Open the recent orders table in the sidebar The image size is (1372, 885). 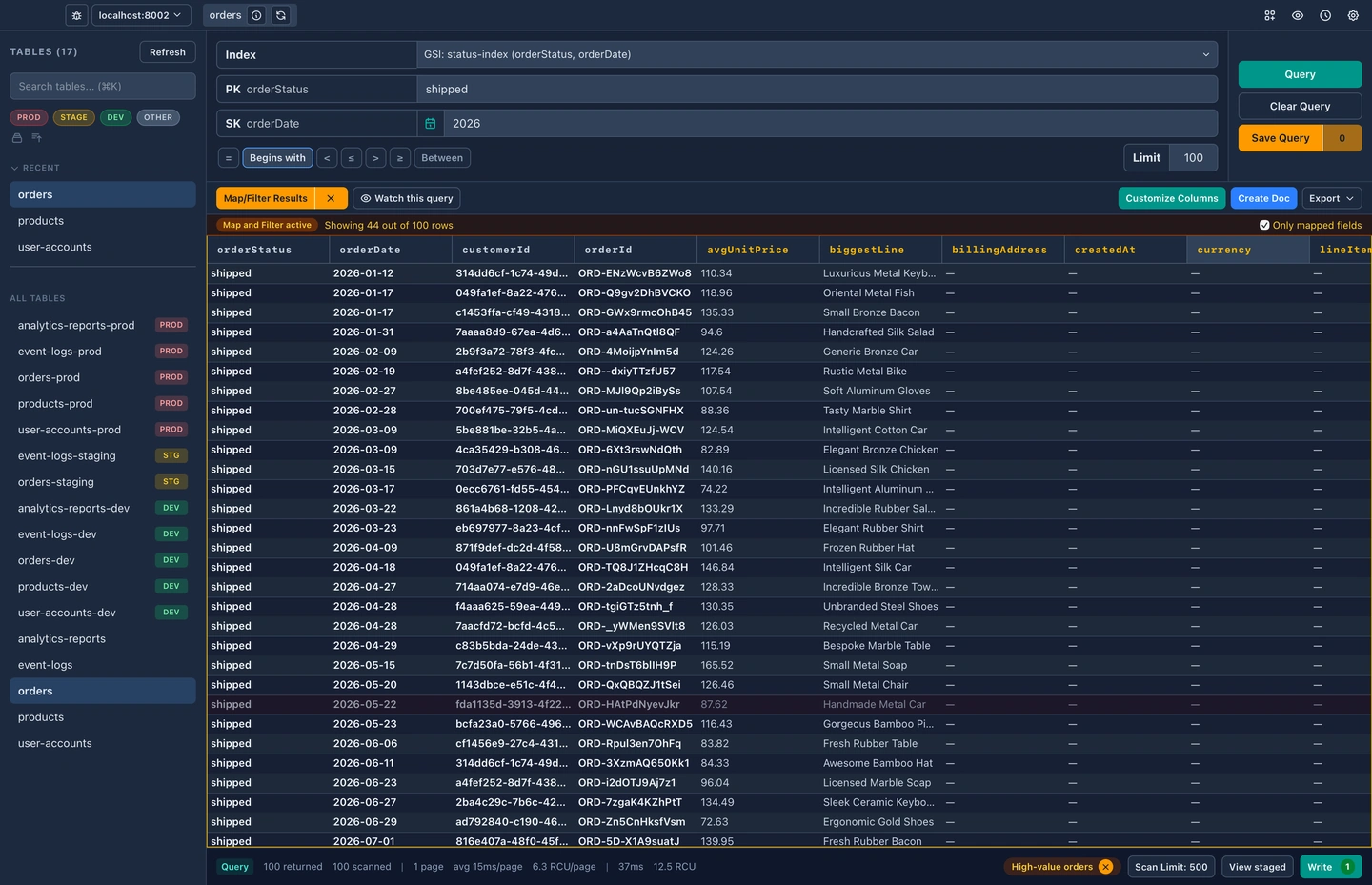click(103, 194)
